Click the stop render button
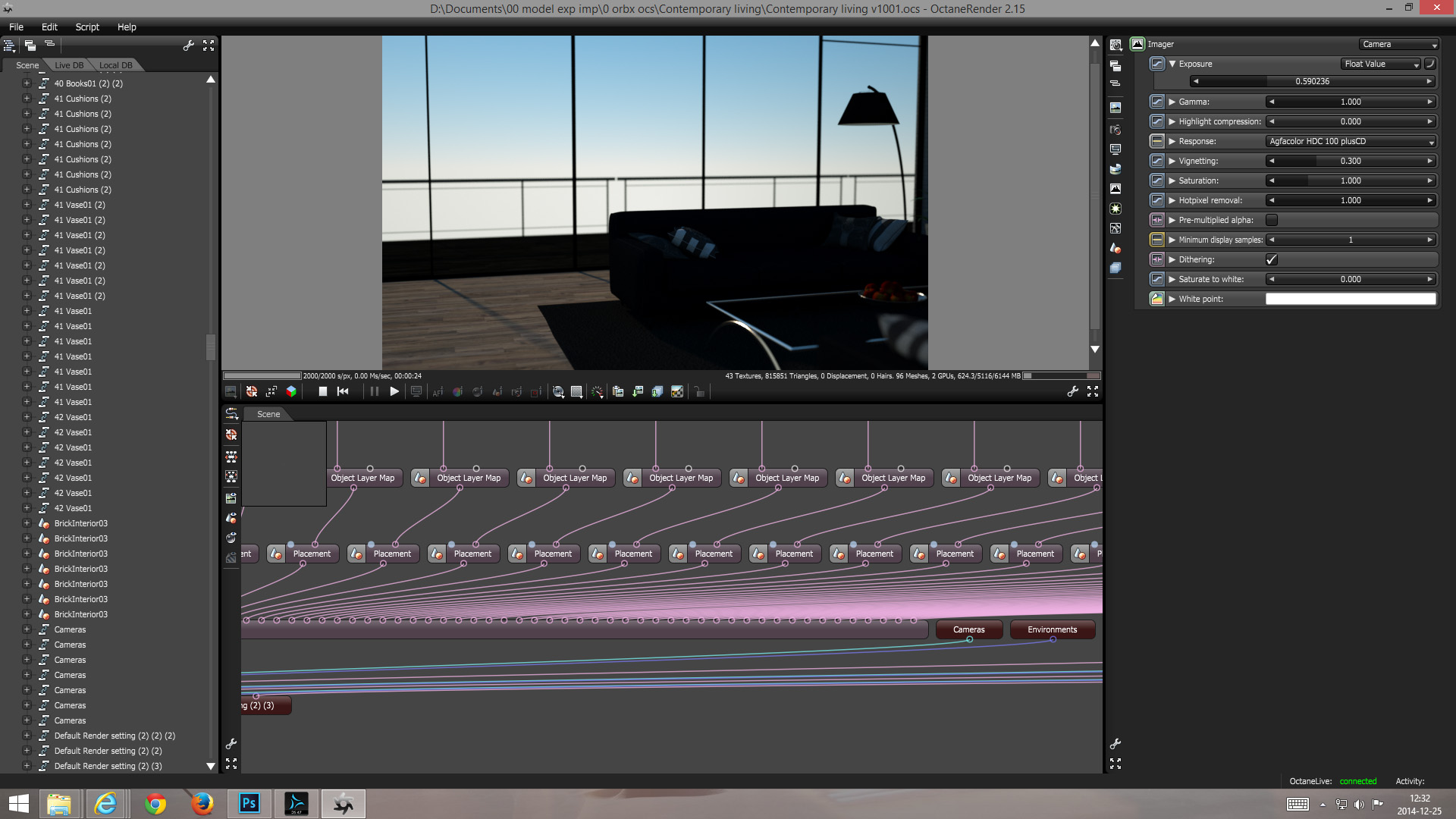The image size is (1456, 819). [x=322, y=391]
